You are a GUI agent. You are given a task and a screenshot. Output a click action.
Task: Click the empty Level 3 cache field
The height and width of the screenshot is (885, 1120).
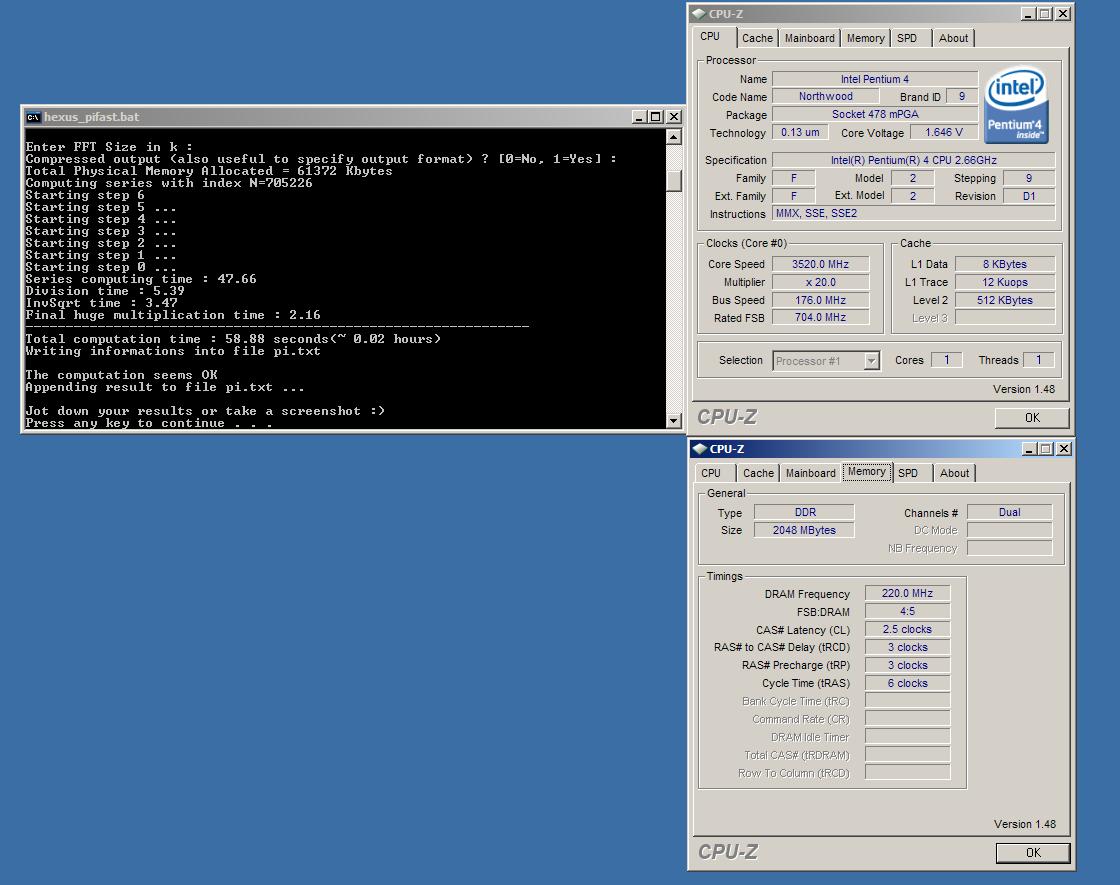pyautogui.click(x=1004, y=317)
